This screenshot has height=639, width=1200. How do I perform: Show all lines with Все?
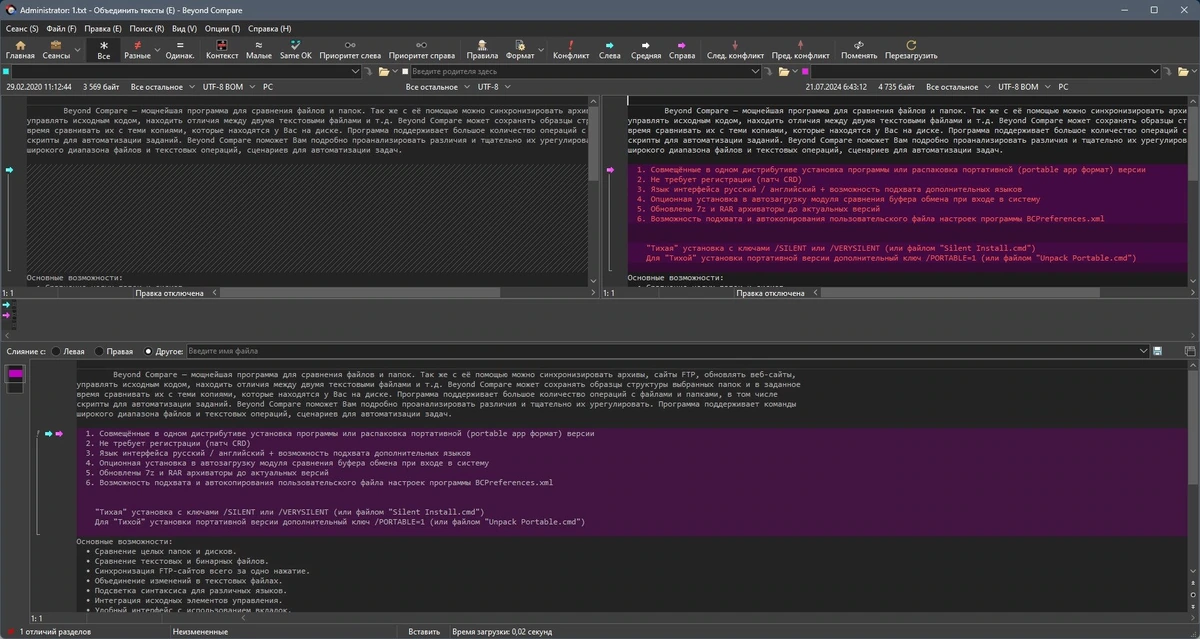tap(104, 50)
